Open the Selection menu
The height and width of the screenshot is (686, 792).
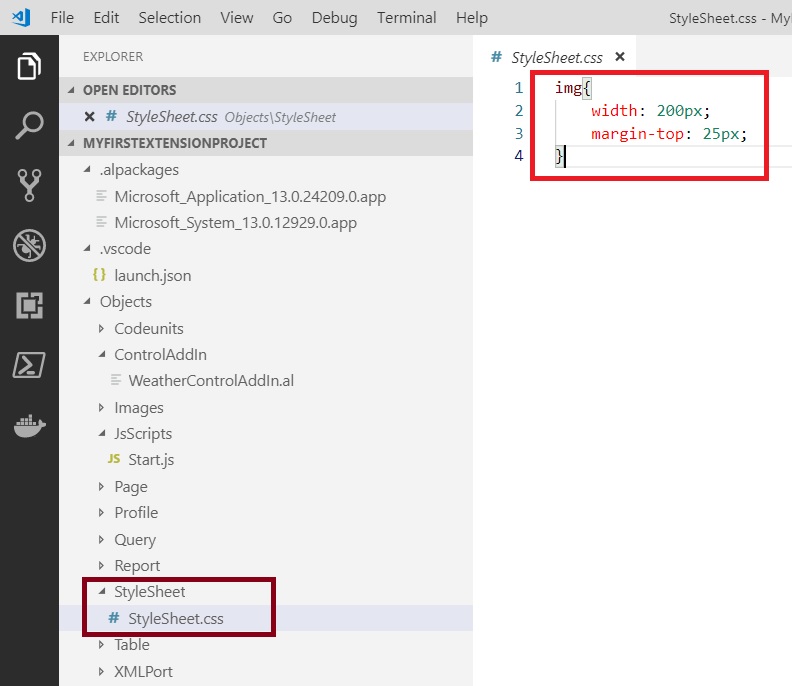click(169, 18)
